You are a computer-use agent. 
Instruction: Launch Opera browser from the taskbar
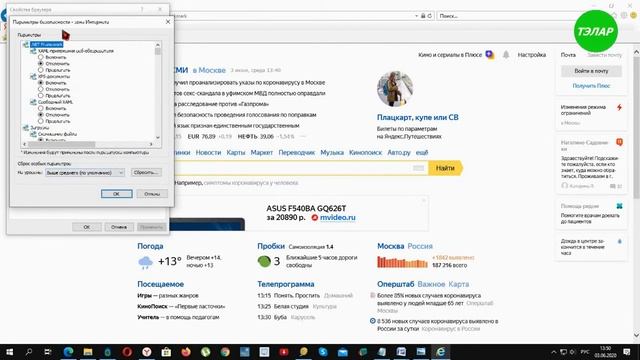click(127, 351)
